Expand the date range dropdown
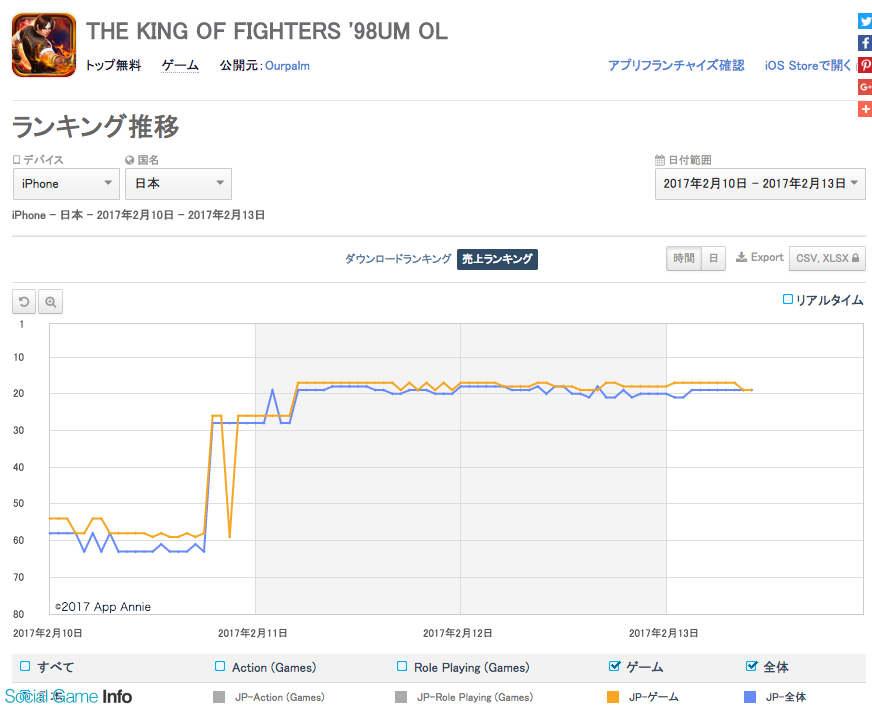Screen dimensions: 872x709 [760, 184]
